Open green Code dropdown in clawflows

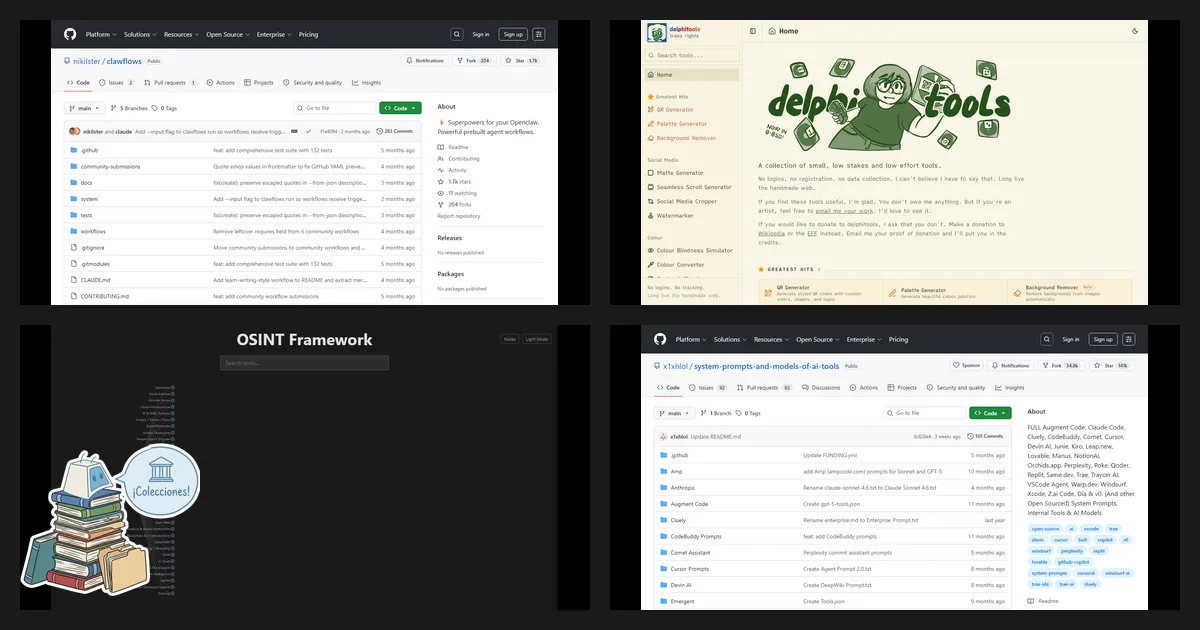(400, 108)
